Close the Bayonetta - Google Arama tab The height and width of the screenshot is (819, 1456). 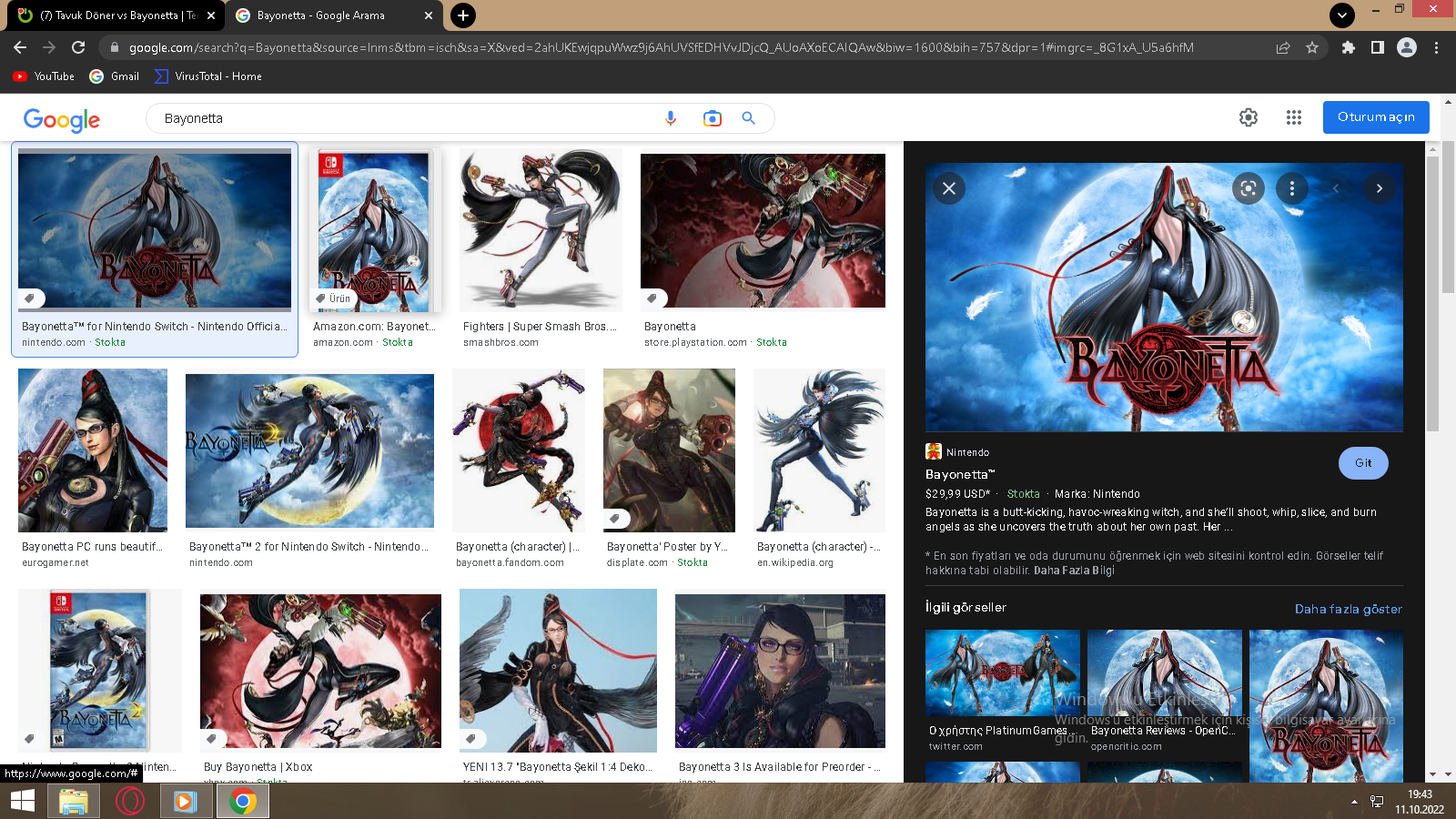pyautogui.click(x=429, y=15)
